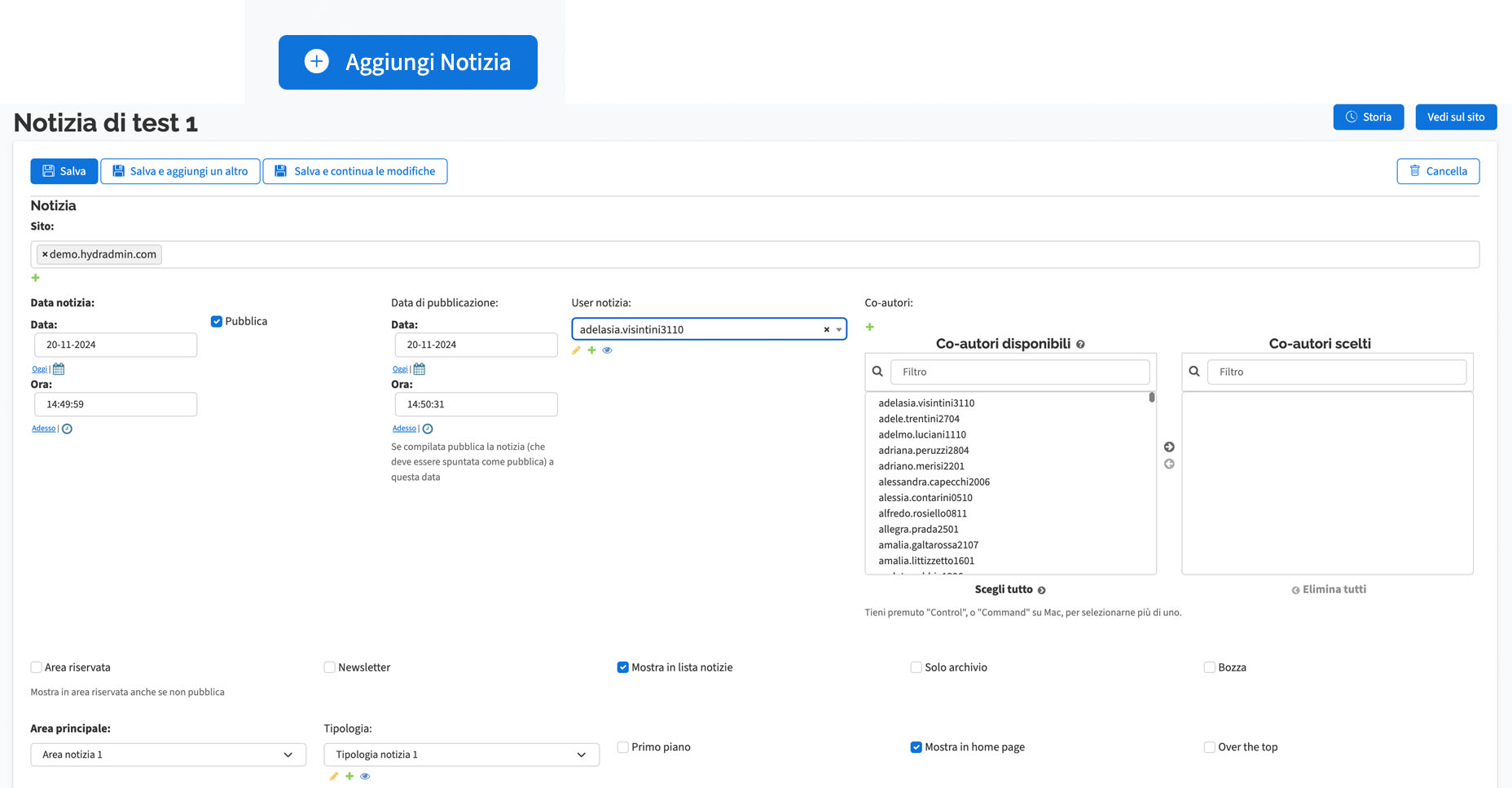Edit selected user with pencil icon
The width and height of the screenshot is (1512, 788).
coord(576,350)
